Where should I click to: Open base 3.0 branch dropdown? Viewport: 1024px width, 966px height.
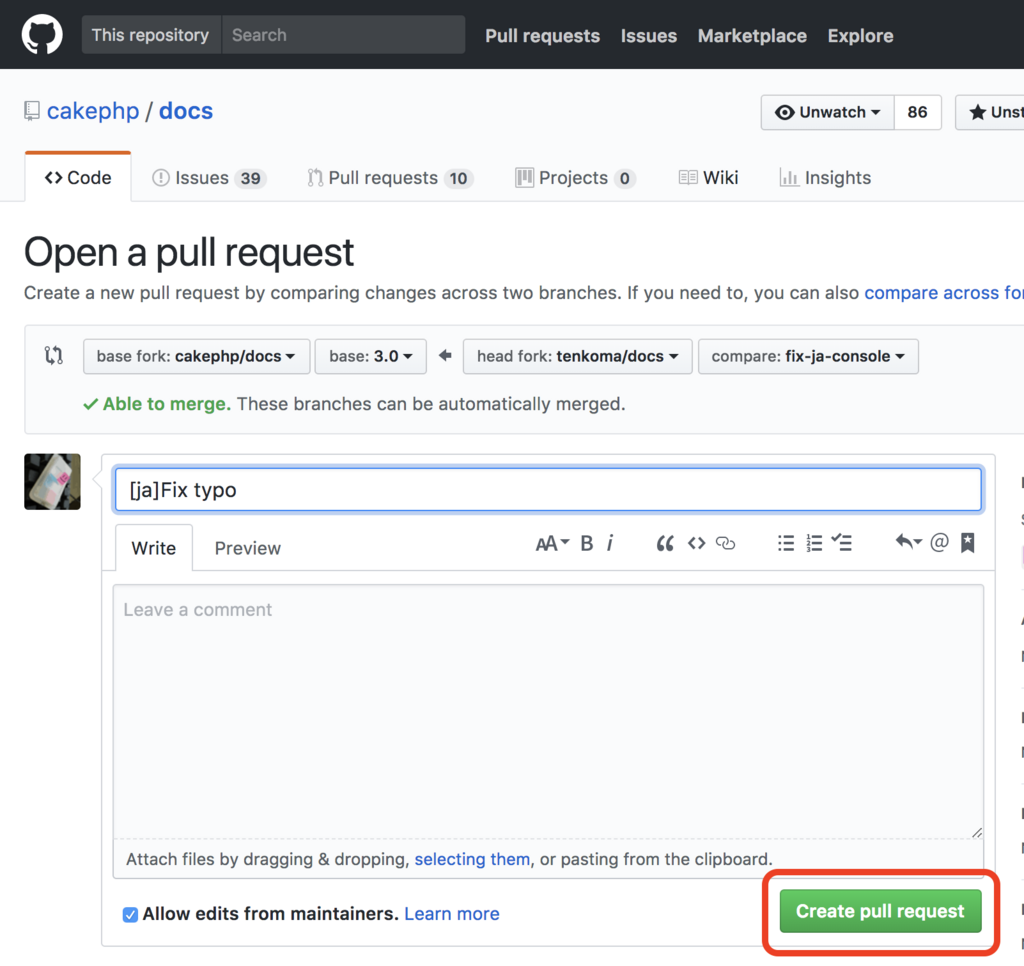(x=370, y=356)
